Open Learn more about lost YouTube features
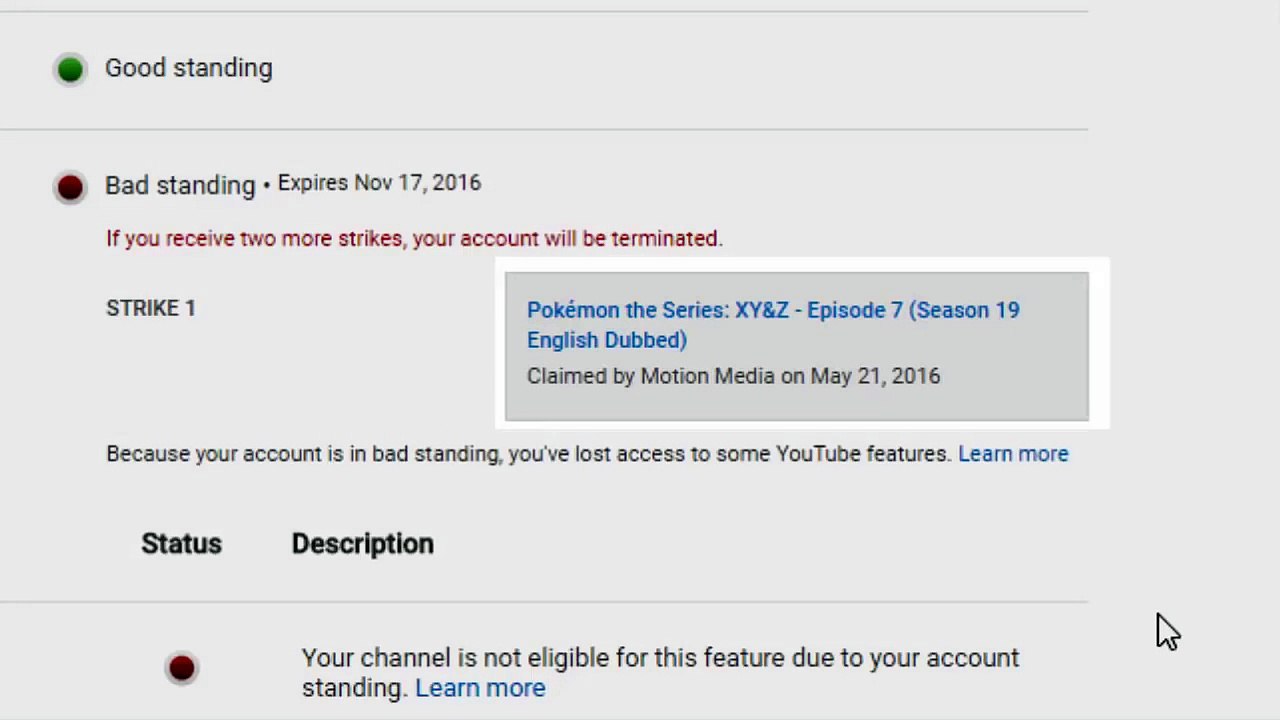 tap(1013, 454)
